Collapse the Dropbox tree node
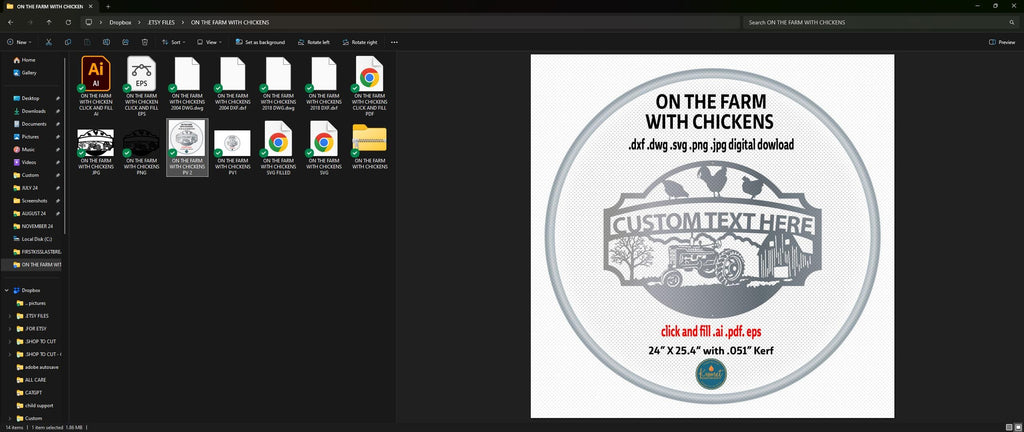1024x432 pixels. [7, 290]
